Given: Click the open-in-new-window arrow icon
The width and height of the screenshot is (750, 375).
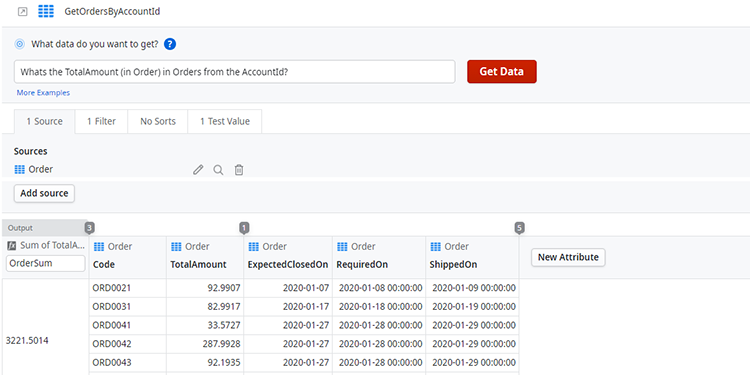Looking at the screenshot, I should coord(22,12).
